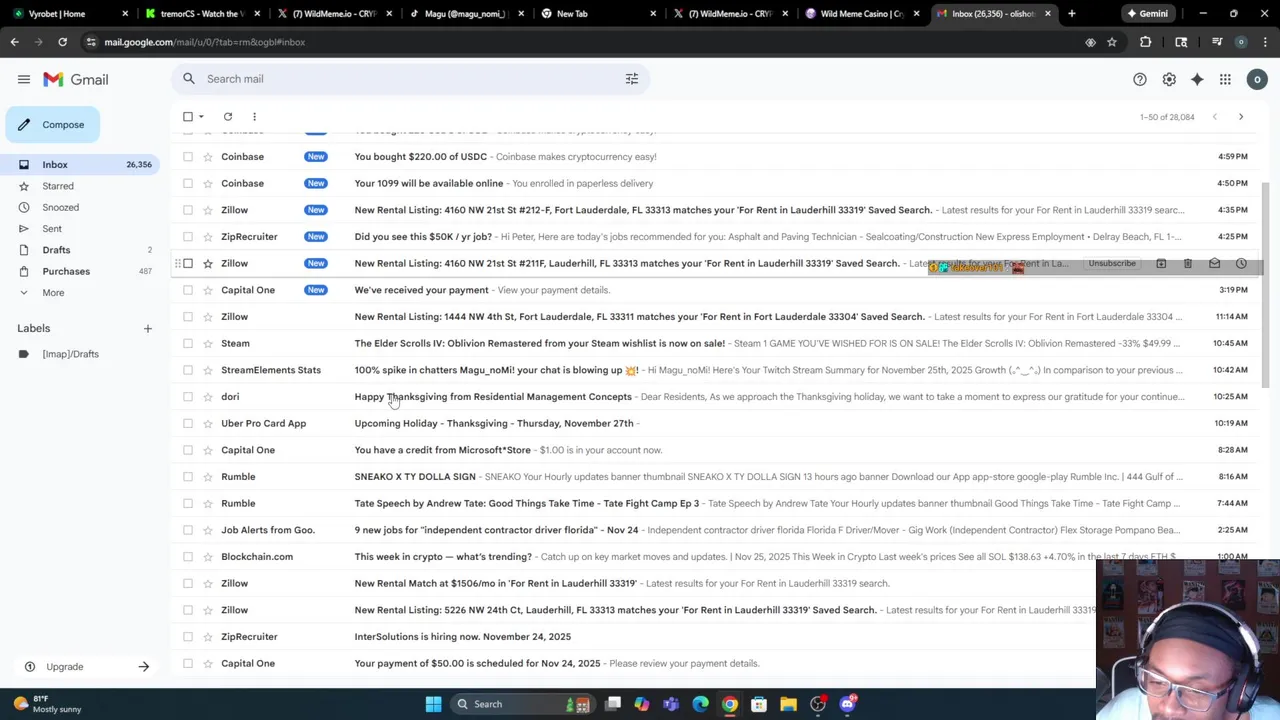Open Chrome three-dot menu

1264,42
